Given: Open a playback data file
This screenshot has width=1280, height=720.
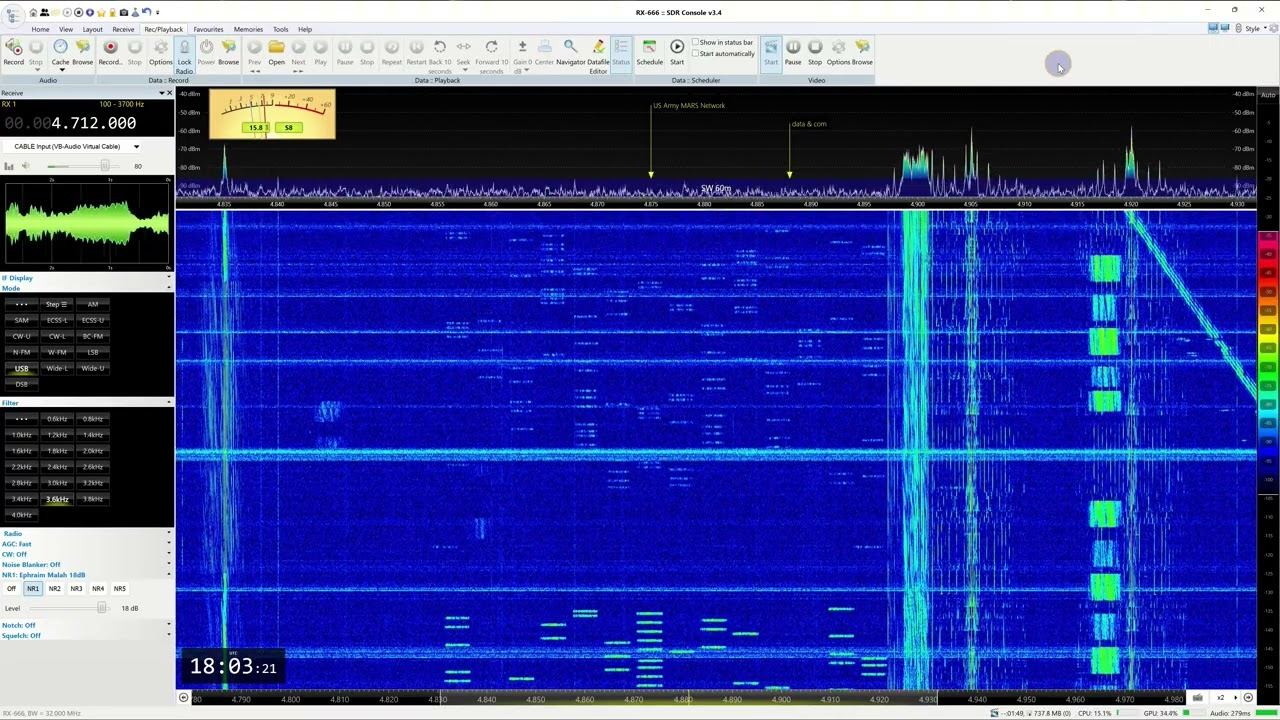Looking at the screenshot, I should (x=276, y=51).
